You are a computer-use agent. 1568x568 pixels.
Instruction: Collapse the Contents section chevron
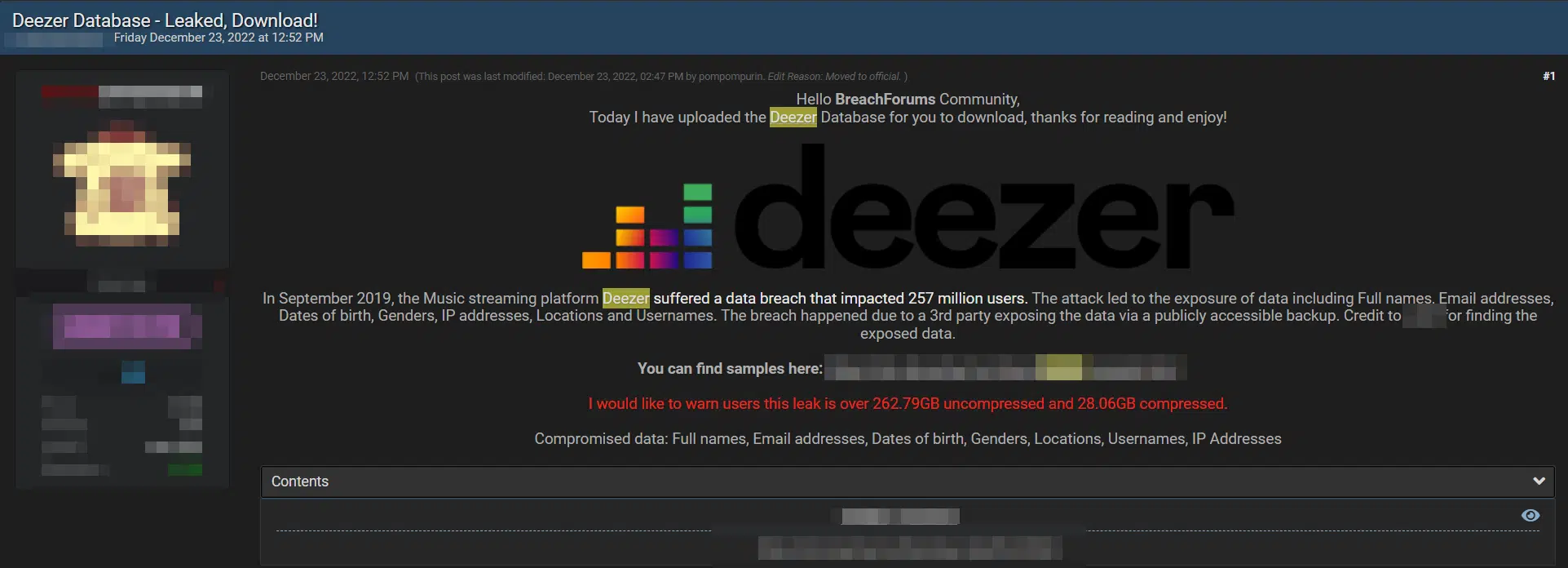1539,481
